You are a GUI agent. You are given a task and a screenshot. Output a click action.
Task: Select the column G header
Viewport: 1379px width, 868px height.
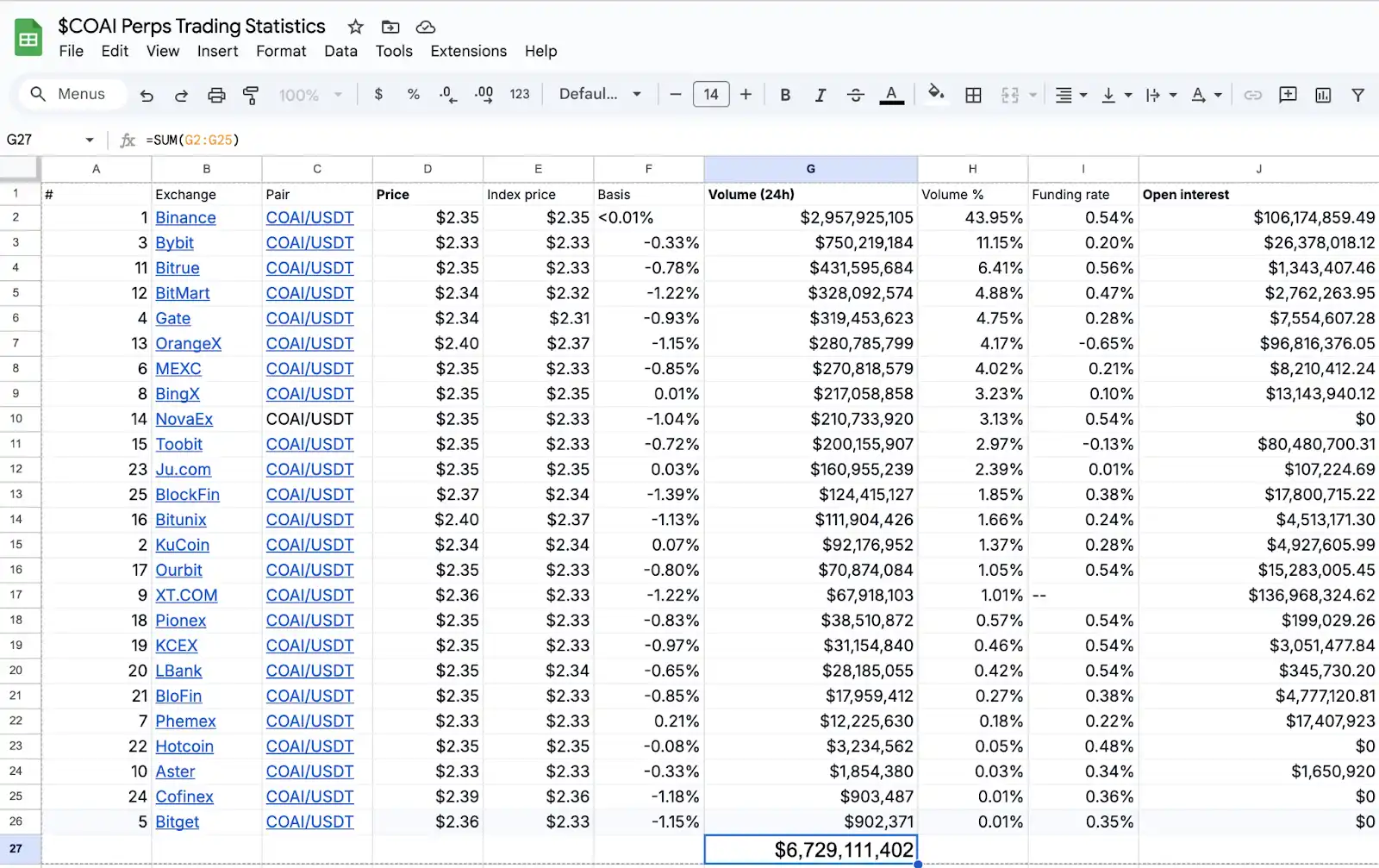tap(810, 169)
